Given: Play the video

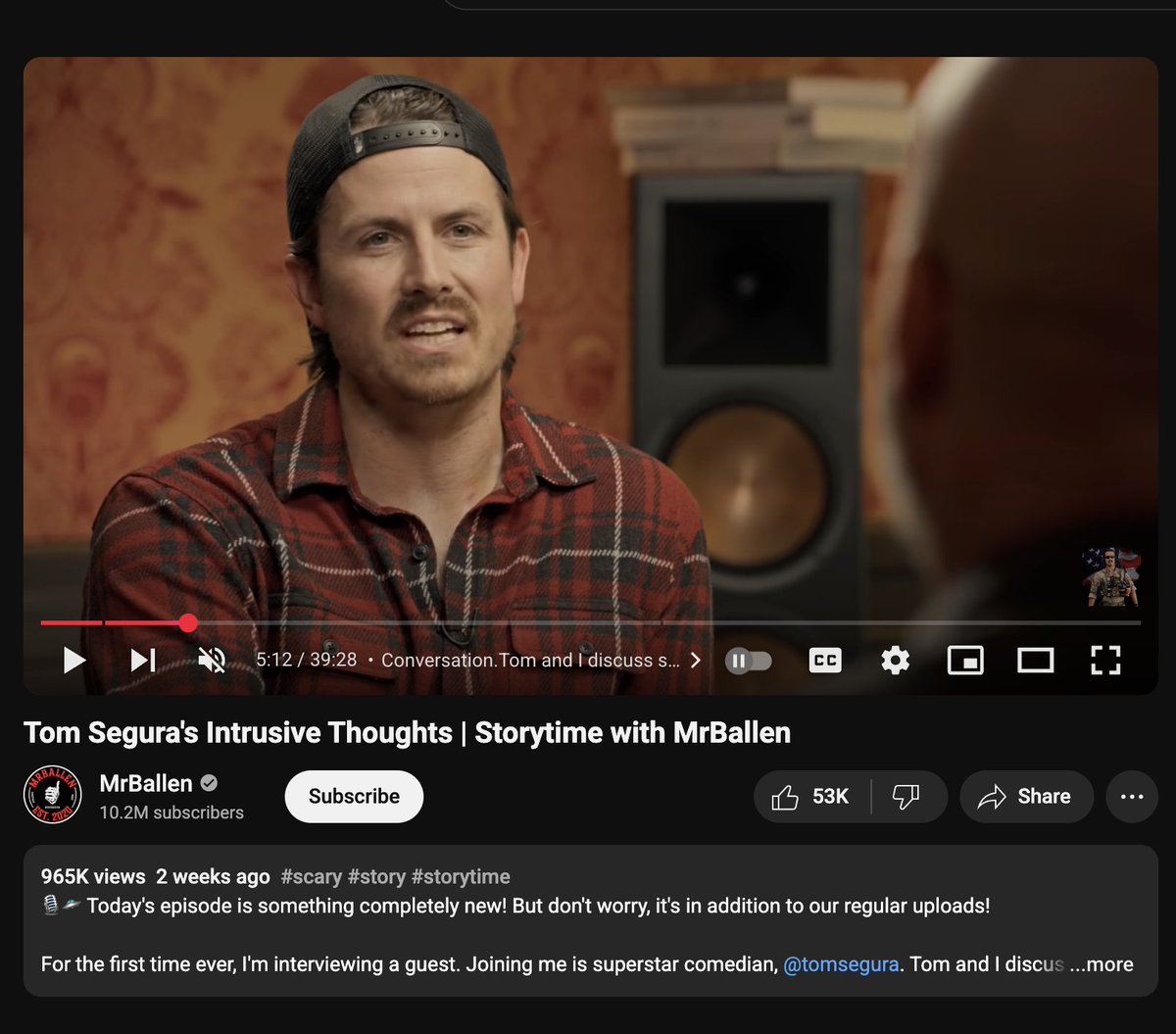Looking at the screenshot, I should click(x=74, y=661).
